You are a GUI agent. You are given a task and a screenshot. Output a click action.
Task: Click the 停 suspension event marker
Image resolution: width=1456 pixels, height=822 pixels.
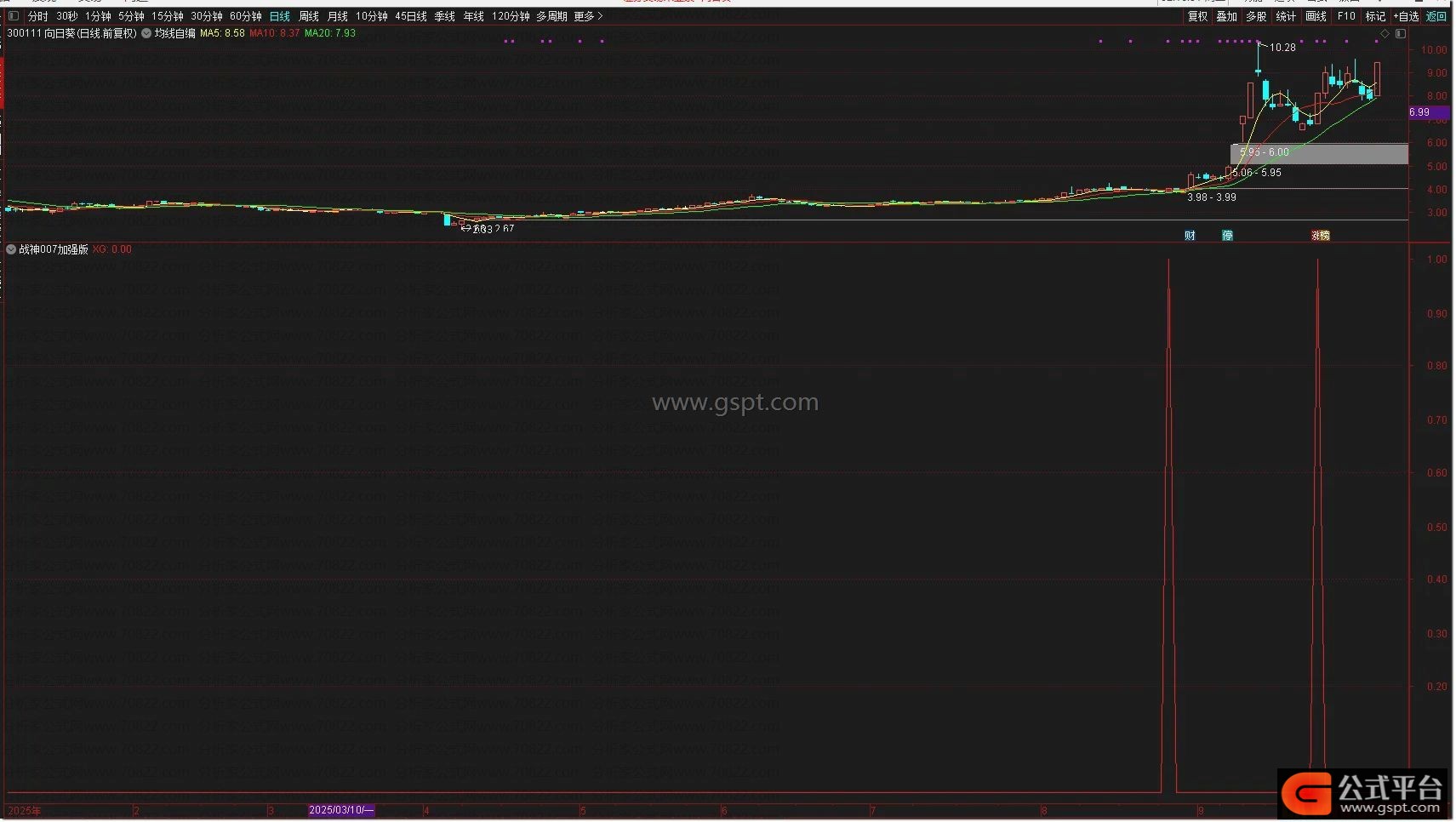tap(1227, 236)
